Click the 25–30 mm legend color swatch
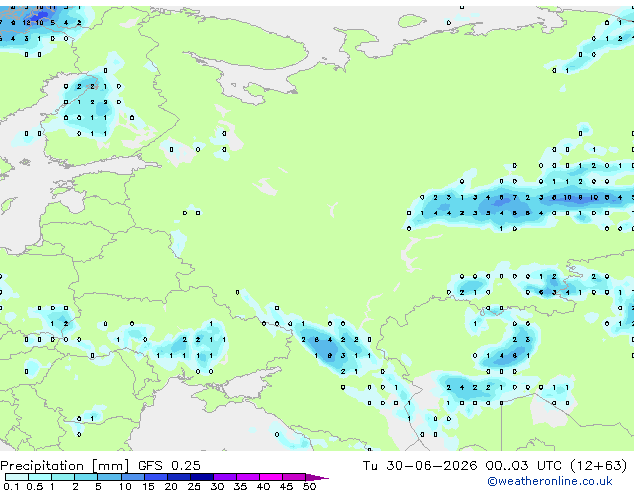This screenshot has height=490, width=634. tap(202, 477)
